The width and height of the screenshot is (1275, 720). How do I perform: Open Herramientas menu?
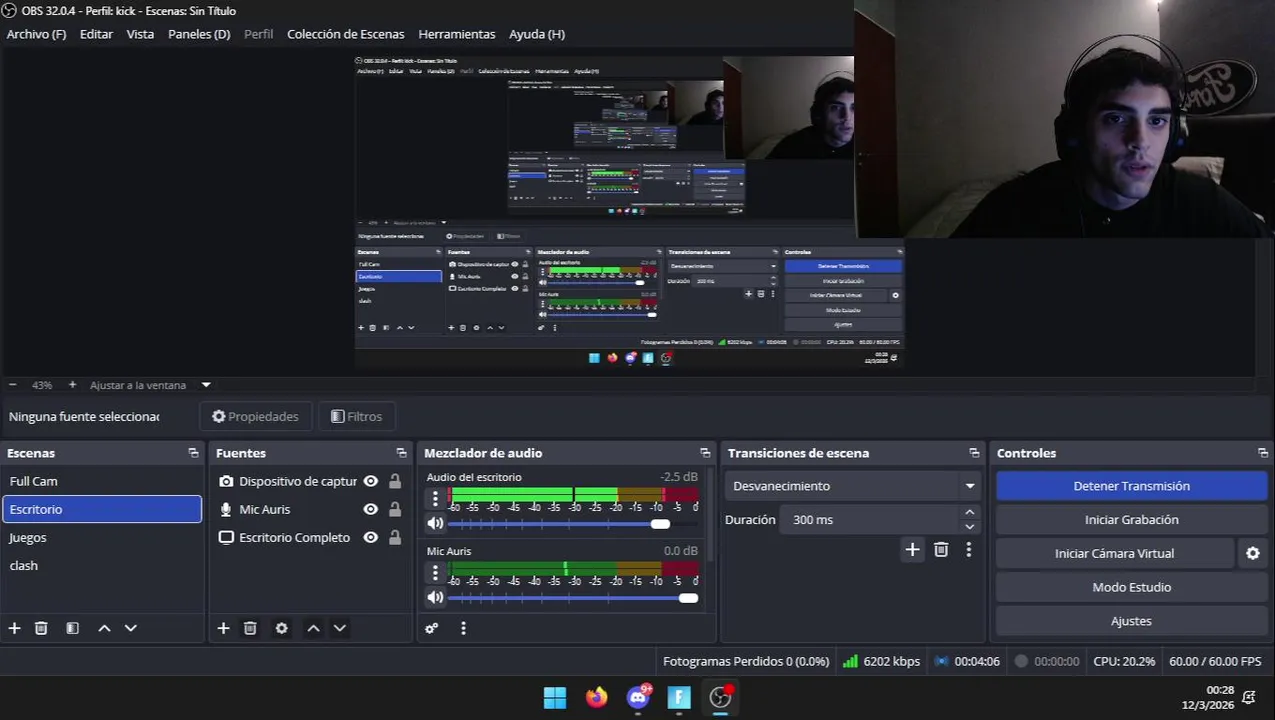click(457, 34)
